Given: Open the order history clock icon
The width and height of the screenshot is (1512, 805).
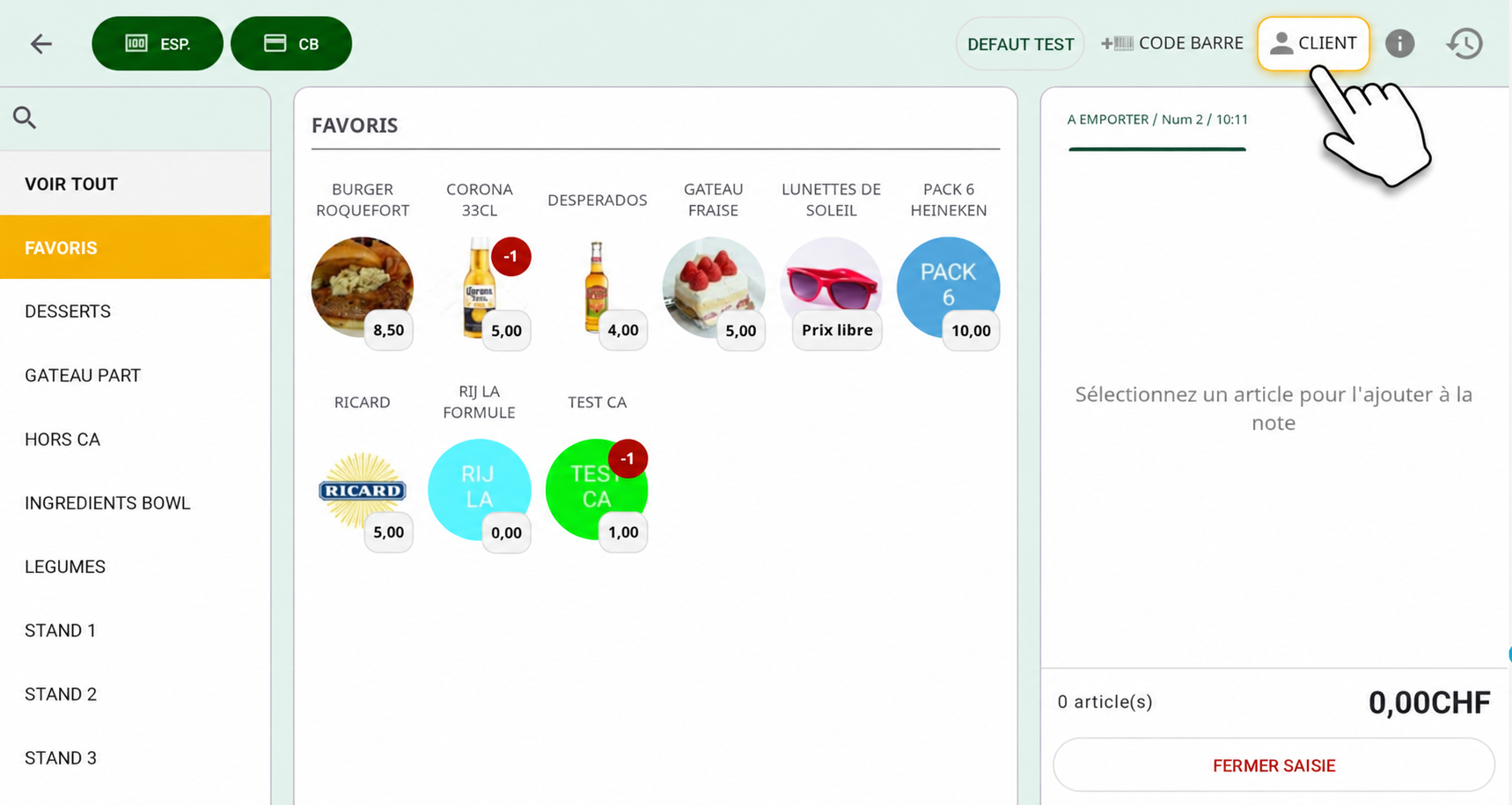Looking at the screenshot, I should tap(1464, 43).
